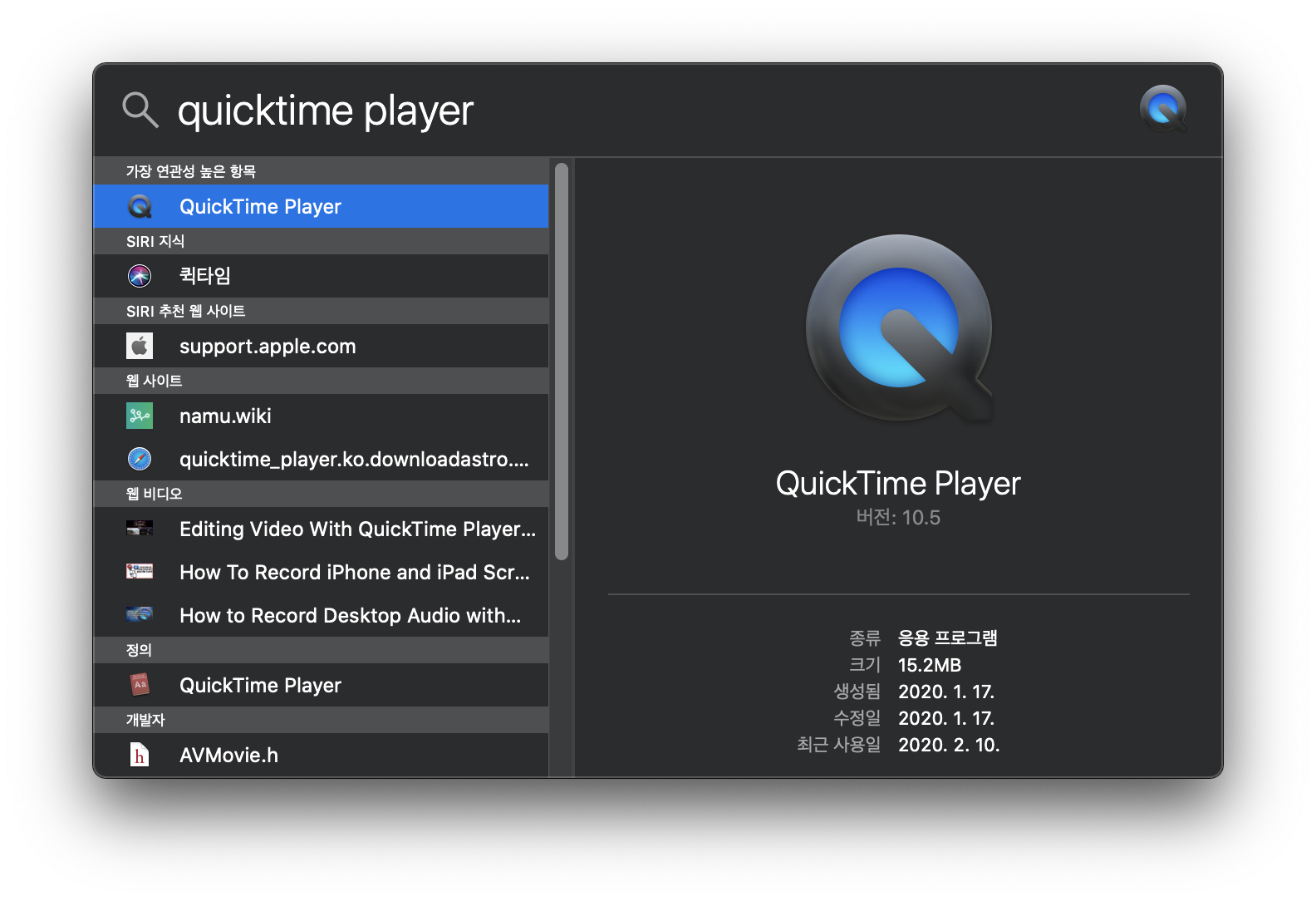Screen dimensions: 1316x901
Task: Click the Apple logo icon for support.apple.com
Action: click(x=140, y=346)
